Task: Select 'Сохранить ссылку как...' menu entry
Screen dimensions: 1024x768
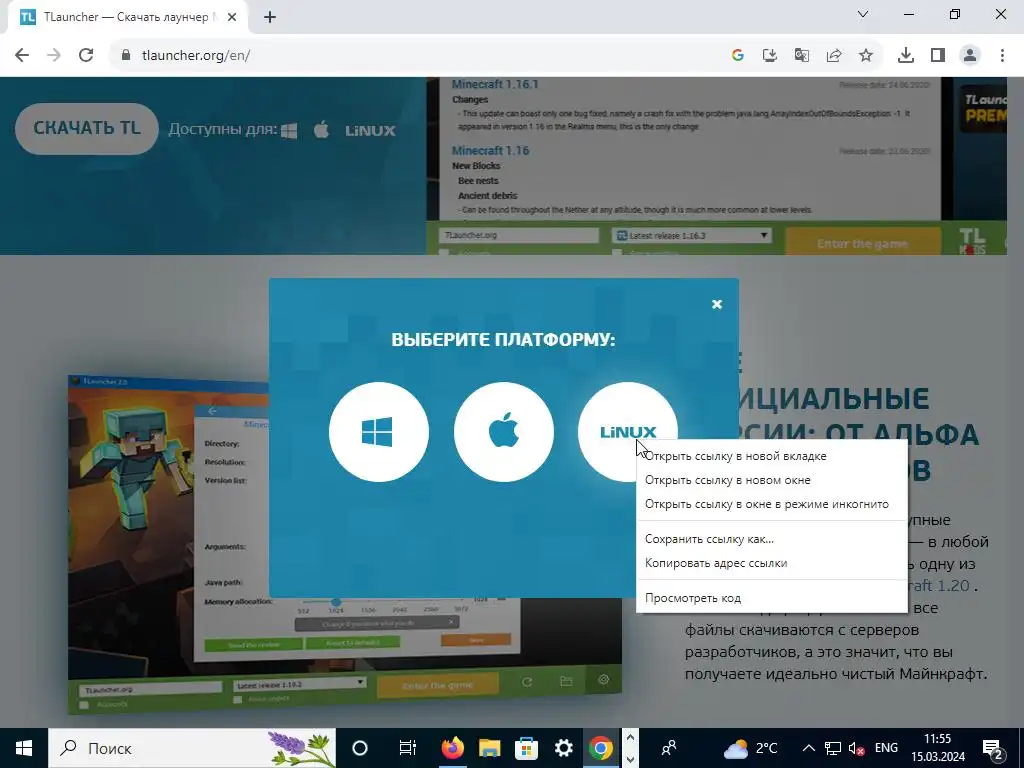Action: tap(772, 539)
